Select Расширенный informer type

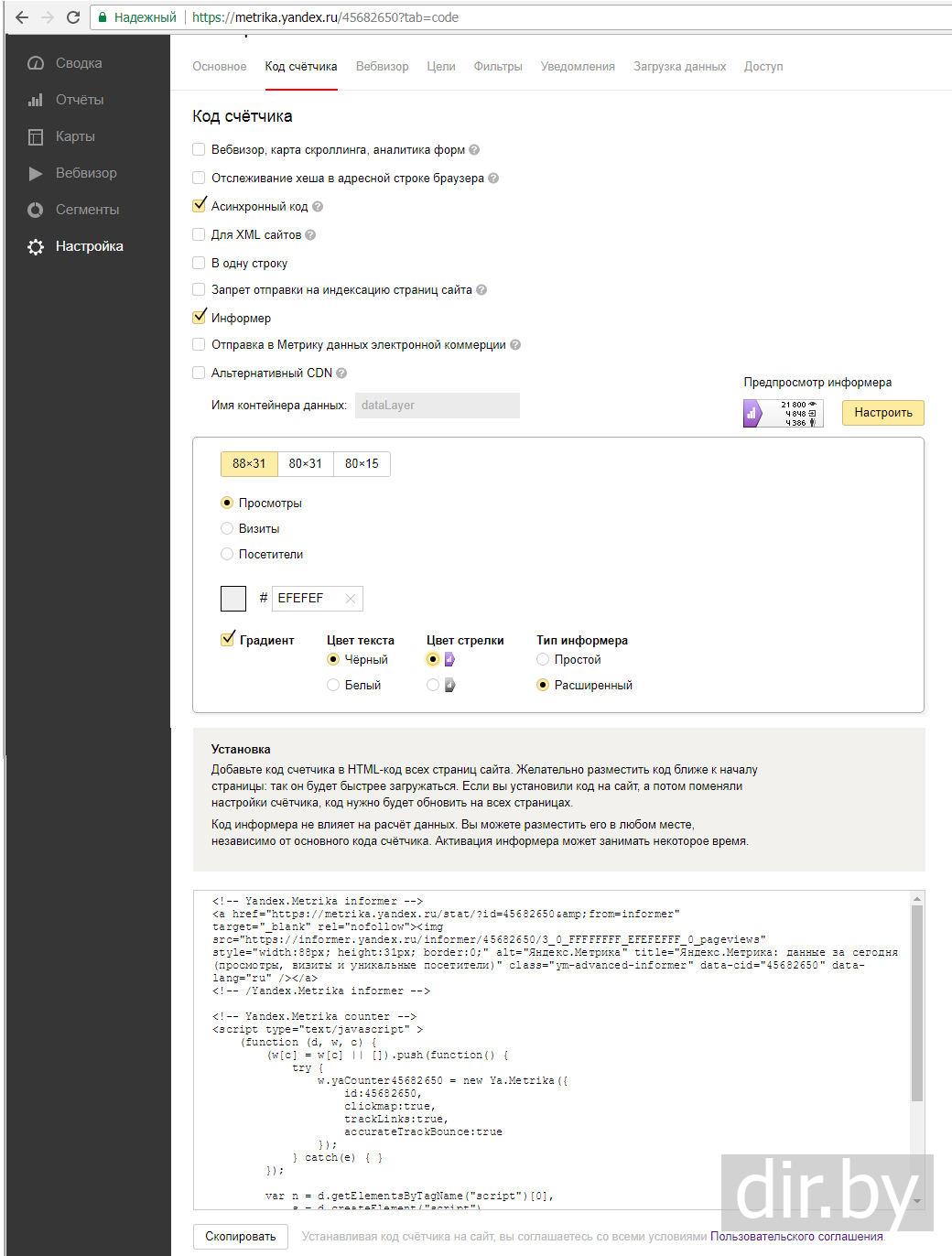tap(543, 685)
